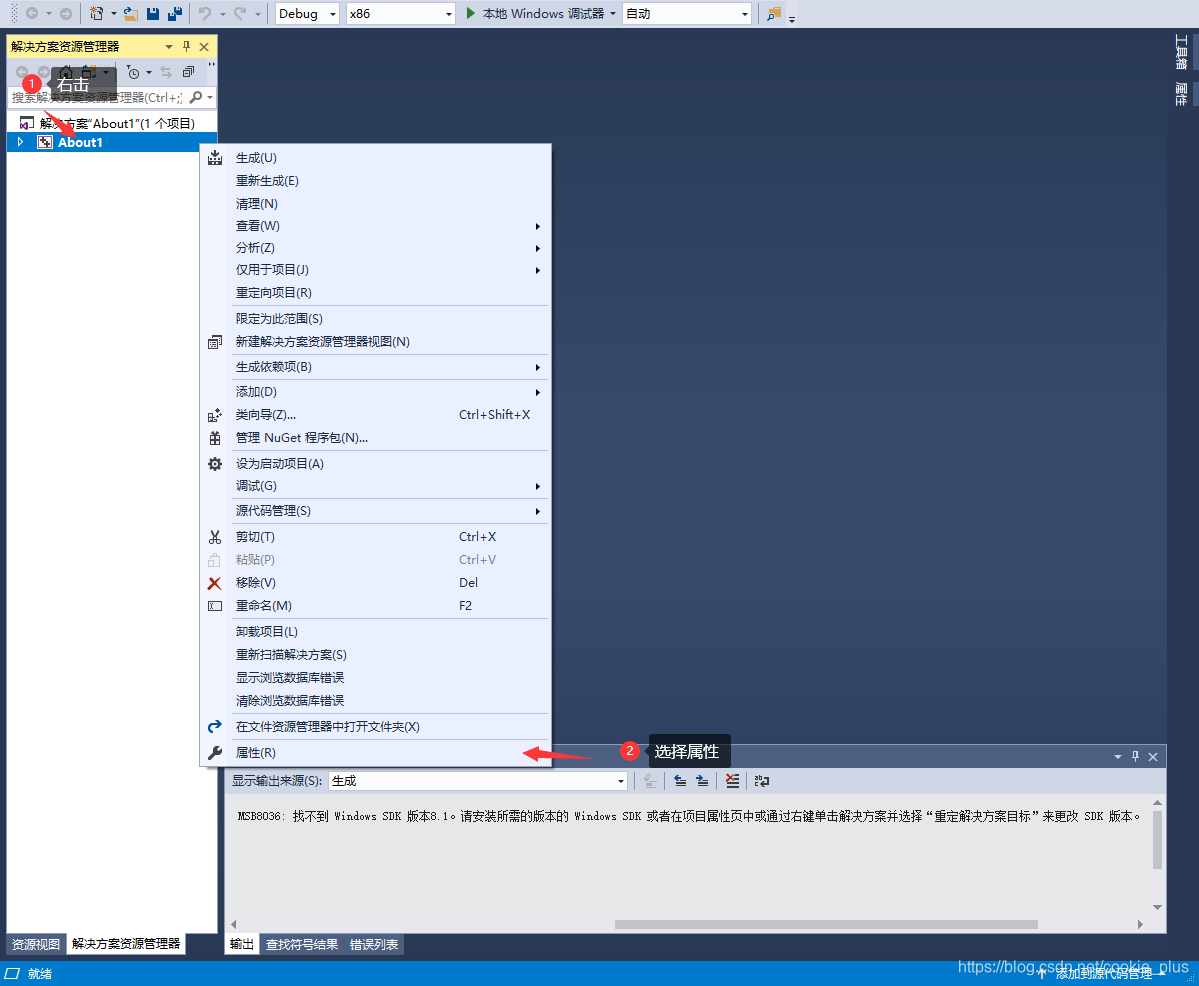Click the Save floppy disk icon
1199x986 pixels.
[153, 14]
